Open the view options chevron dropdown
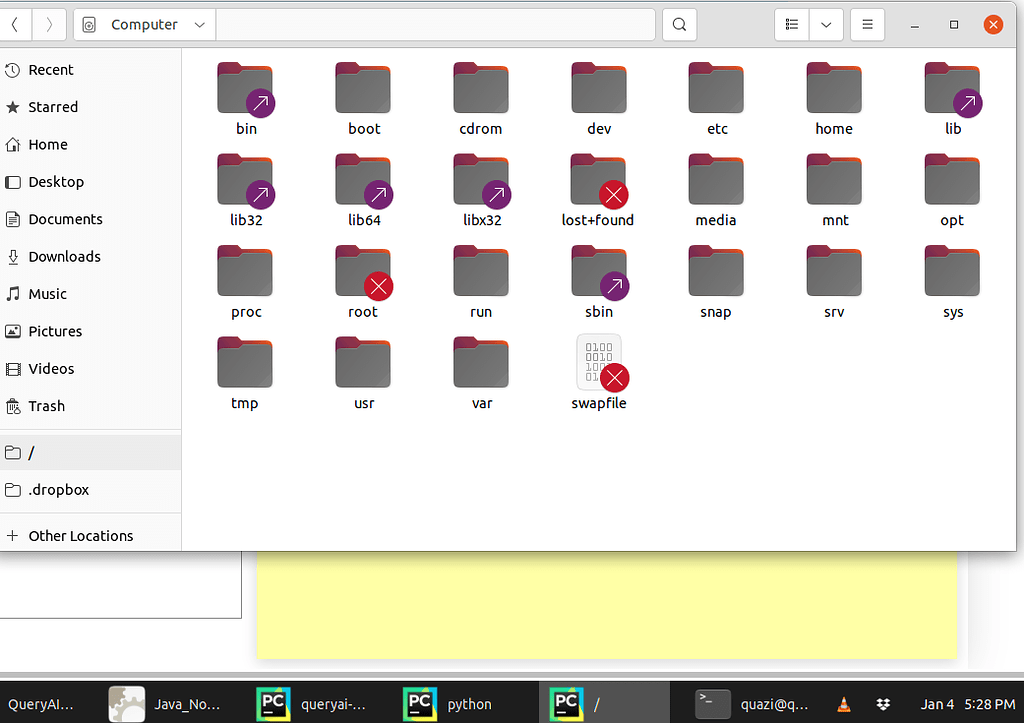The height and width of the screenshot is (723, 1024). (826, 24)
